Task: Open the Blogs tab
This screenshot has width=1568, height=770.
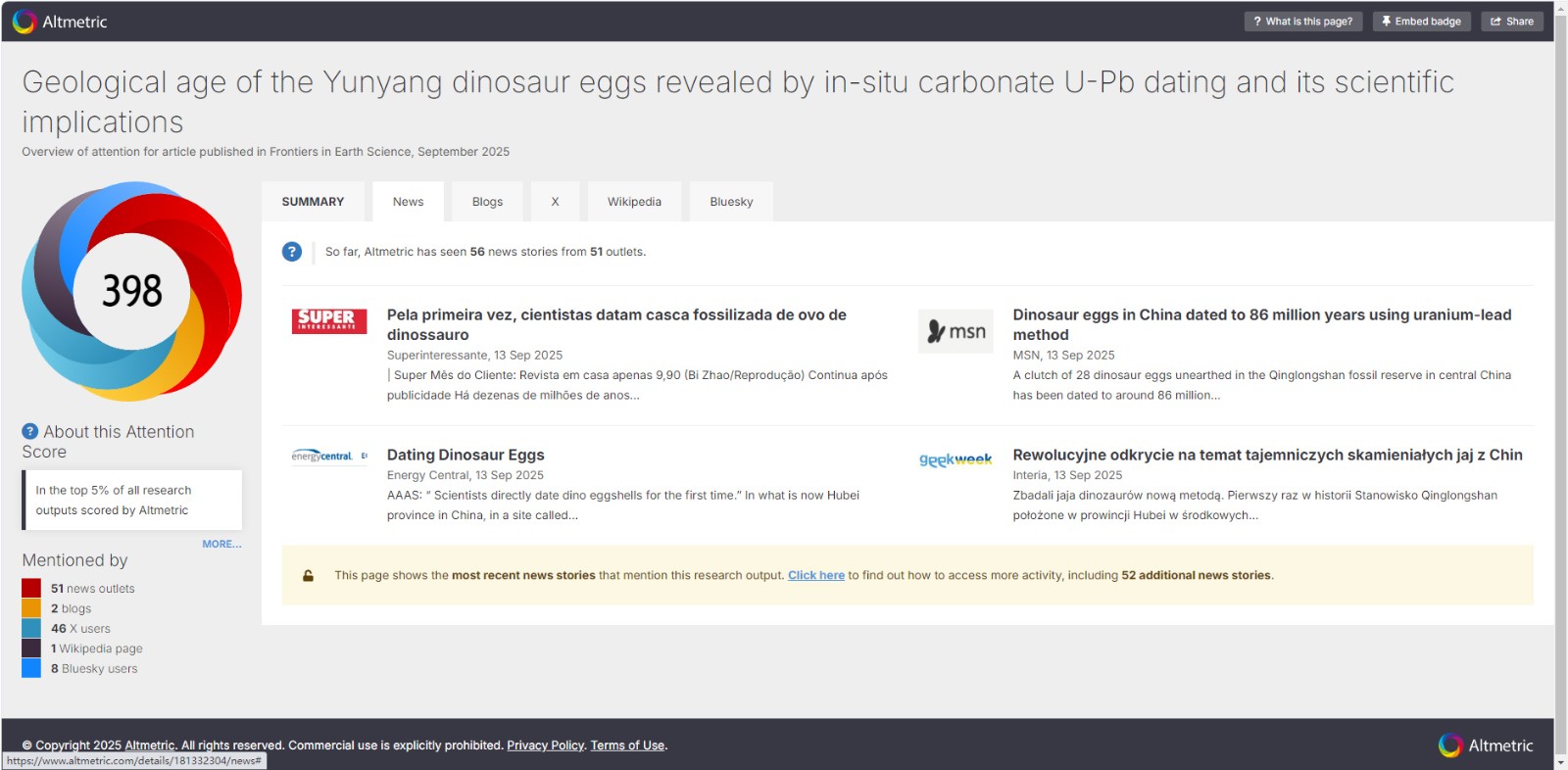Action: tap(487, 202)
